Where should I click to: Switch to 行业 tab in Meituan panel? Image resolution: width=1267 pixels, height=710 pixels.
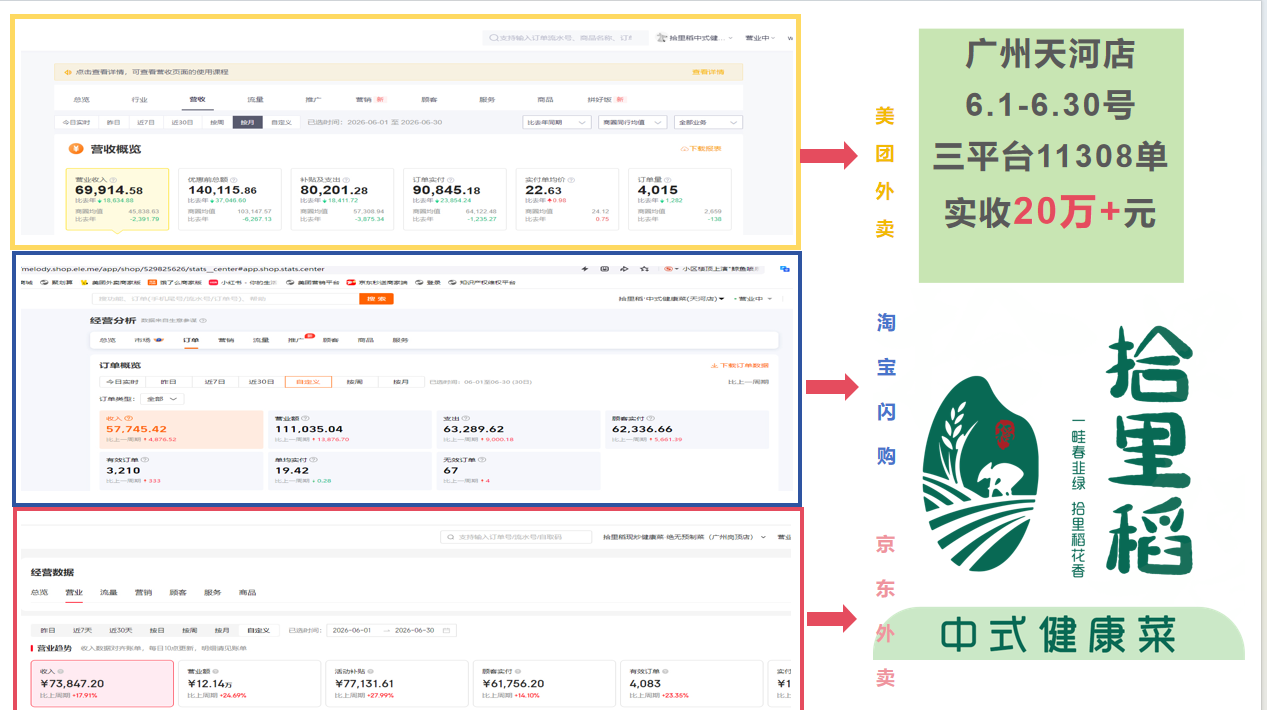tap(139, 100)
